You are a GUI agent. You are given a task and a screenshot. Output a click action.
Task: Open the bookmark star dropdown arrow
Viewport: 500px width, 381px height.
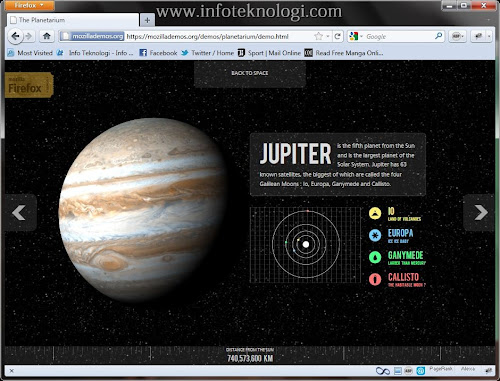[x=328, y=36]
